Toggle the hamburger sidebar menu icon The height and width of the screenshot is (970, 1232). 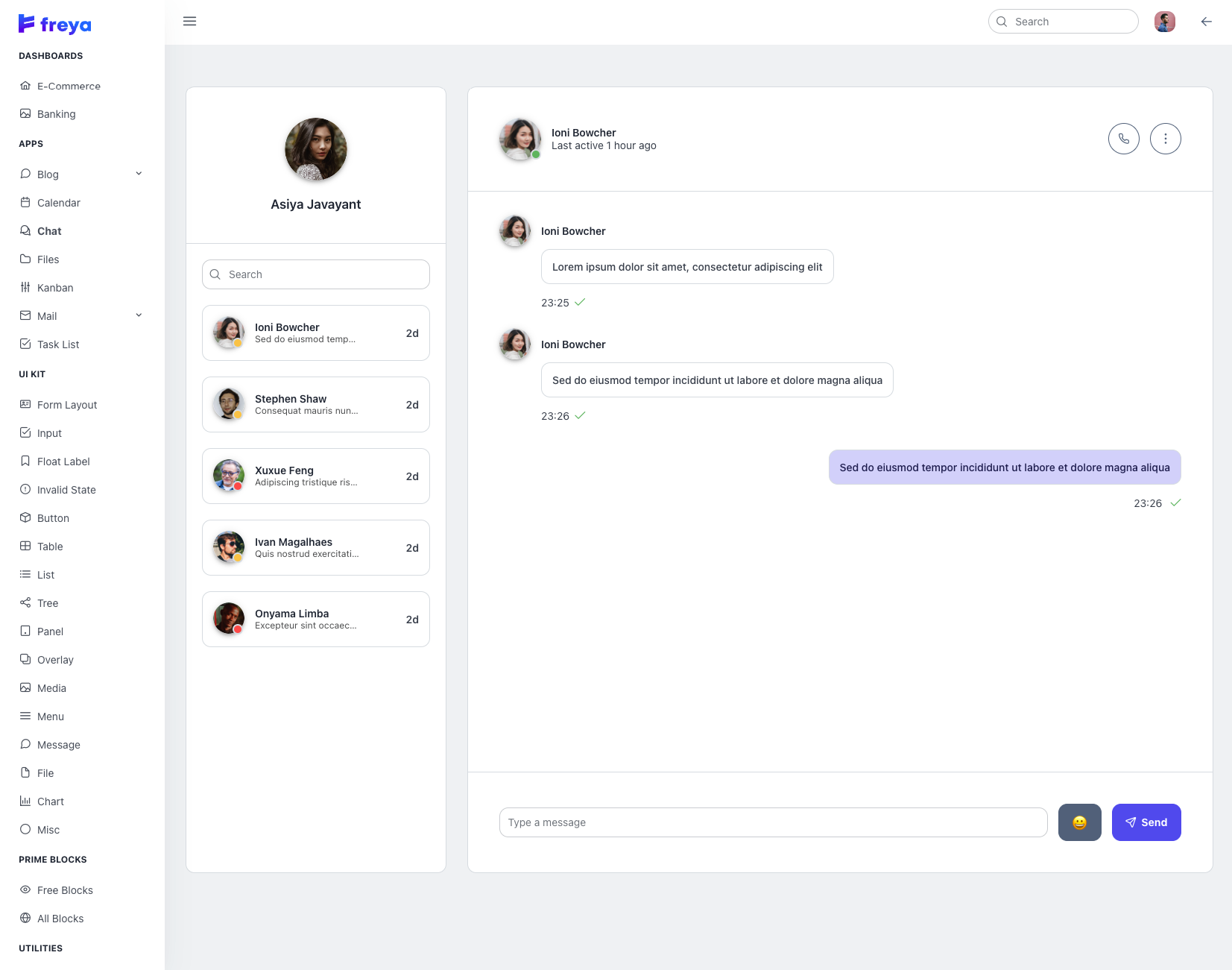pos(190,22)
